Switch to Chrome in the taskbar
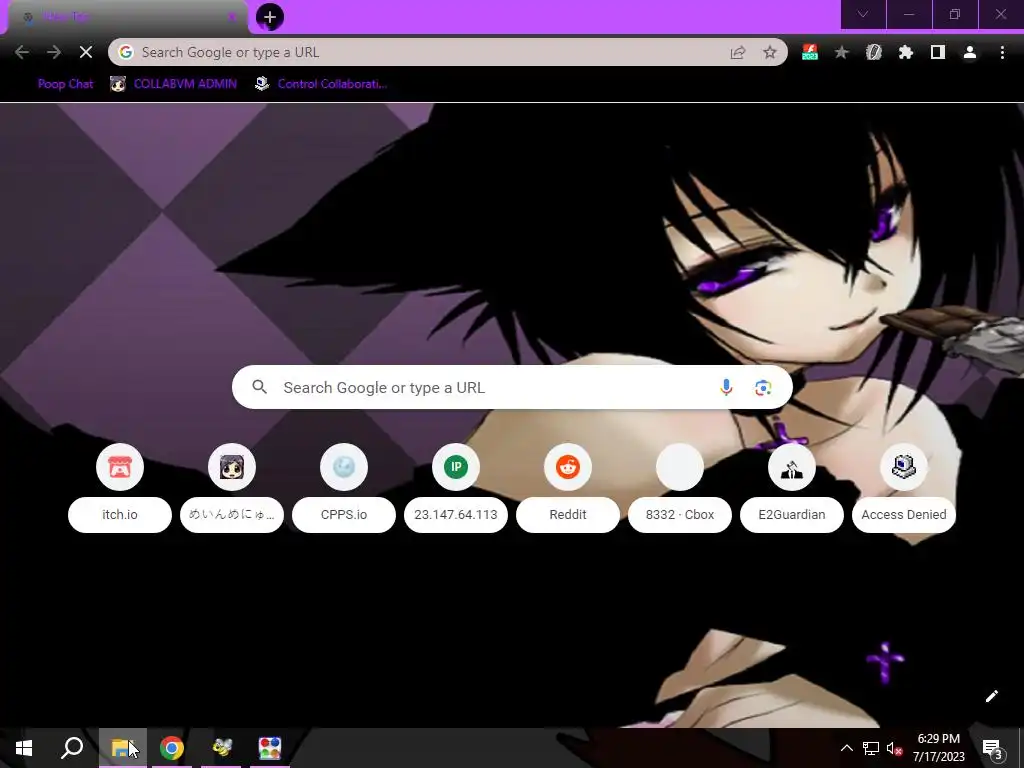Viewport: 1024px width, 768px height. (172, 748)
